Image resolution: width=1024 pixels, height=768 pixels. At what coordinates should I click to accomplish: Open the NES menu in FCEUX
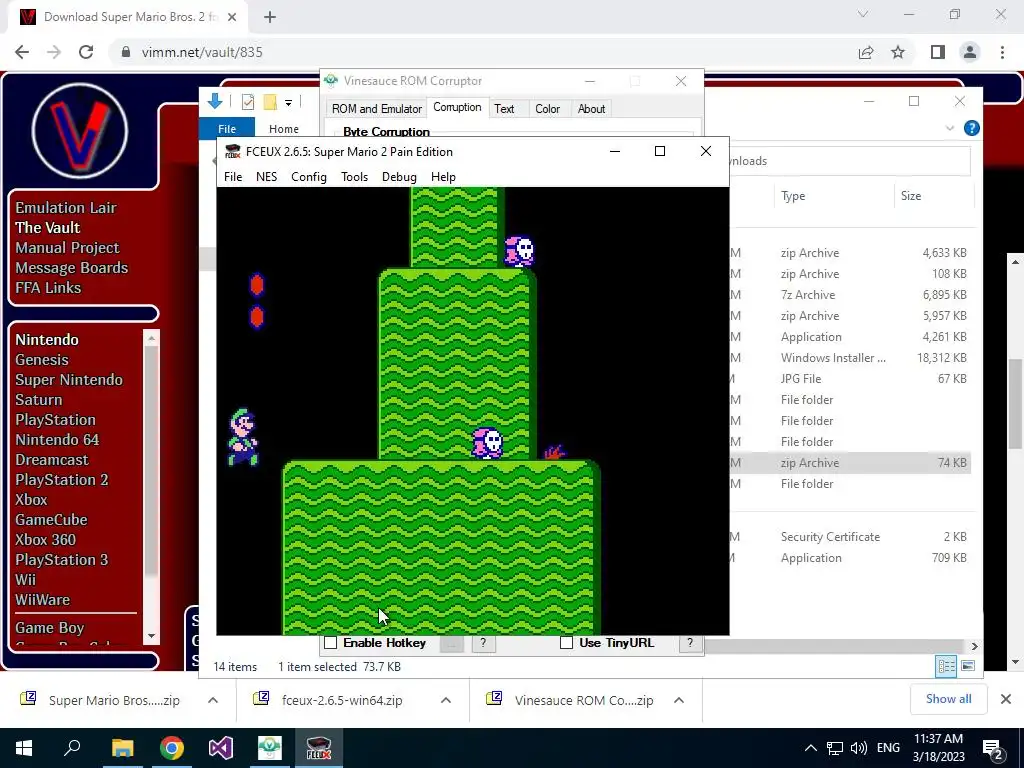266,177
